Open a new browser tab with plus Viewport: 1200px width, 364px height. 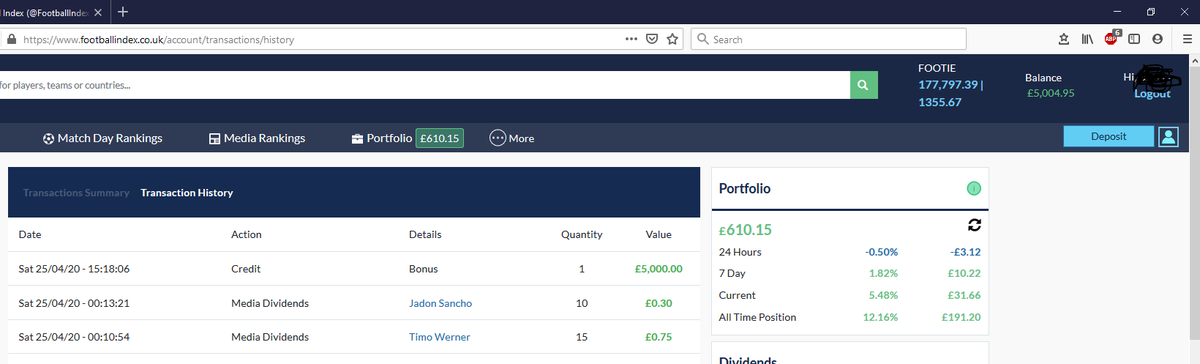click(x=122, y=12)
